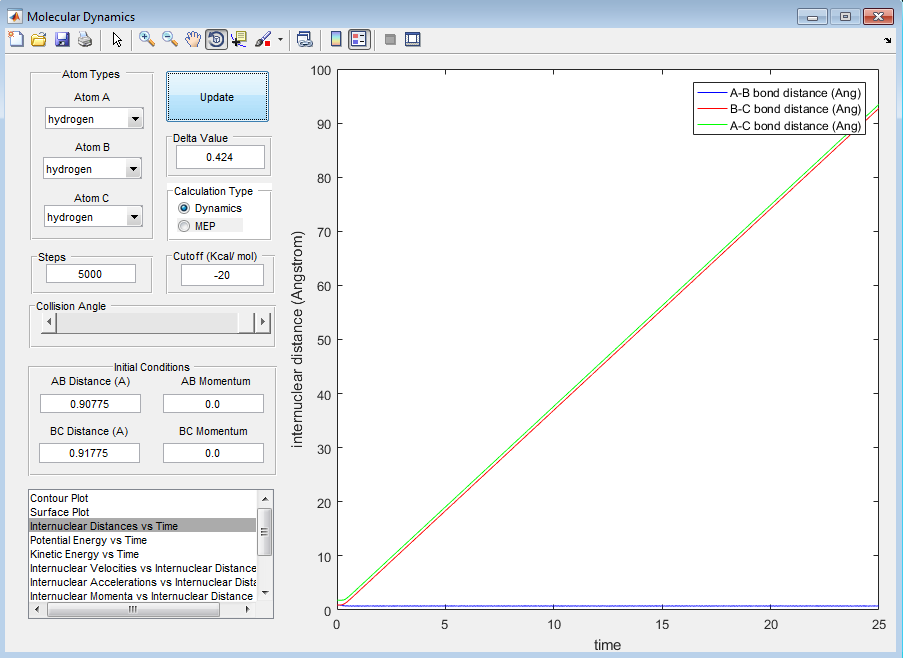Expand the Atom C element dropdown
The image size is (903, 658).
click(134, 217)
